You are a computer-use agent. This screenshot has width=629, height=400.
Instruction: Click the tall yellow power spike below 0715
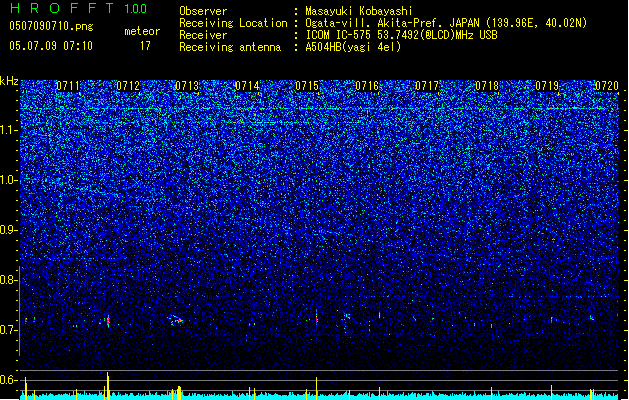(x=317, y=388)
